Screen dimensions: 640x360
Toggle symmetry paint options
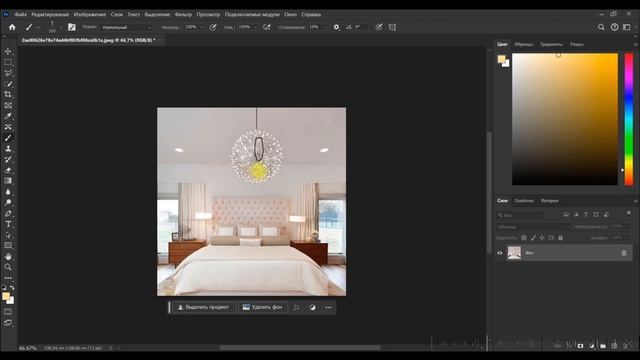tap(392, 27)
